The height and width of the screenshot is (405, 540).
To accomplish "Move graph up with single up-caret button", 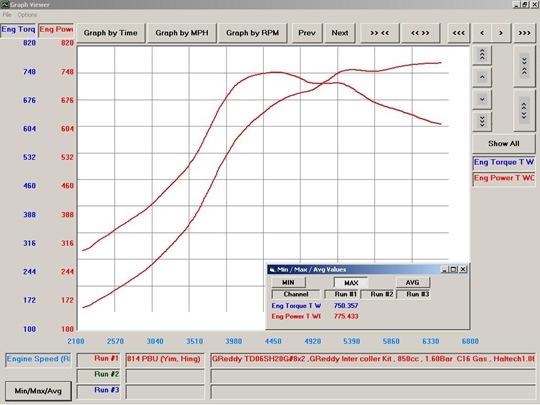I will tap(482, 77).
